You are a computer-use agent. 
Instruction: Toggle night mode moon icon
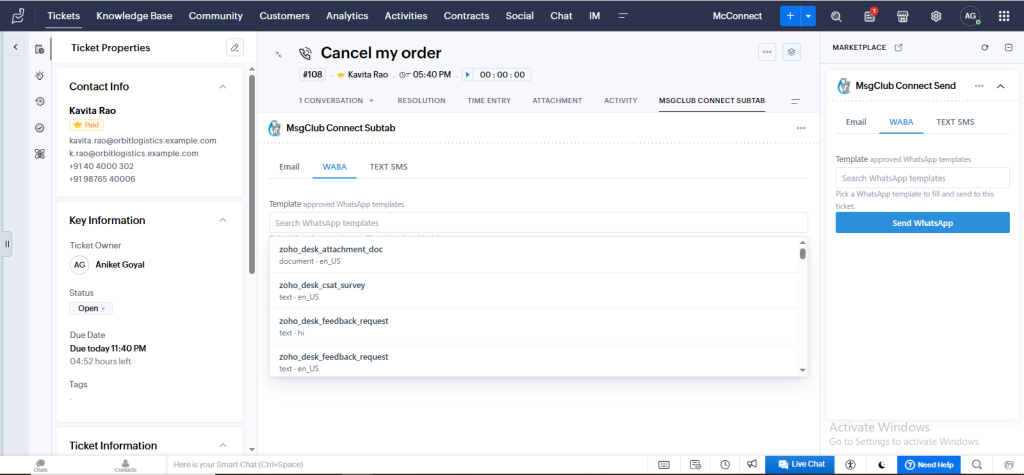882,465
